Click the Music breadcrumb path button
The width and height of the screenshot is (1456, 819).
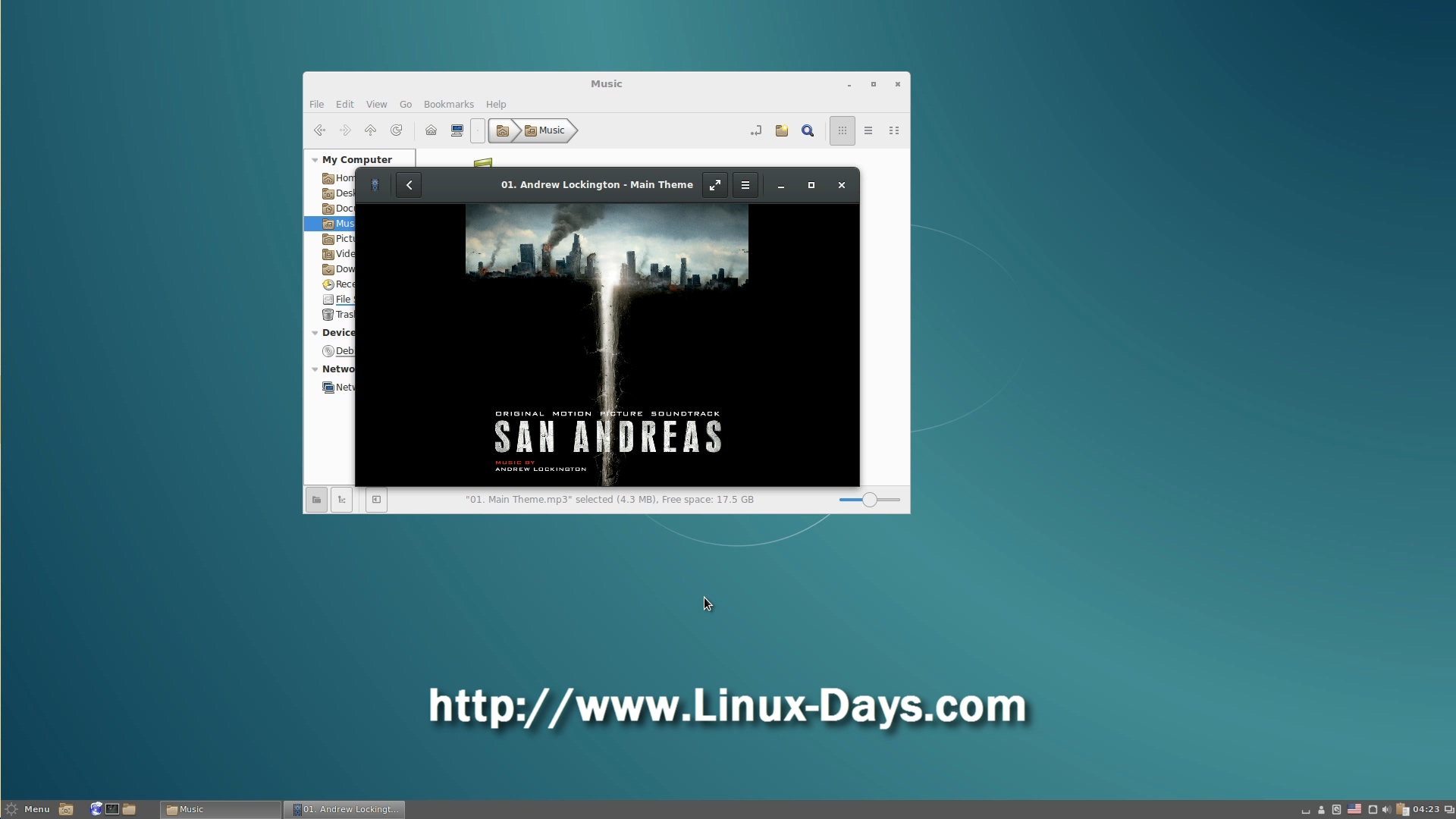546,130
